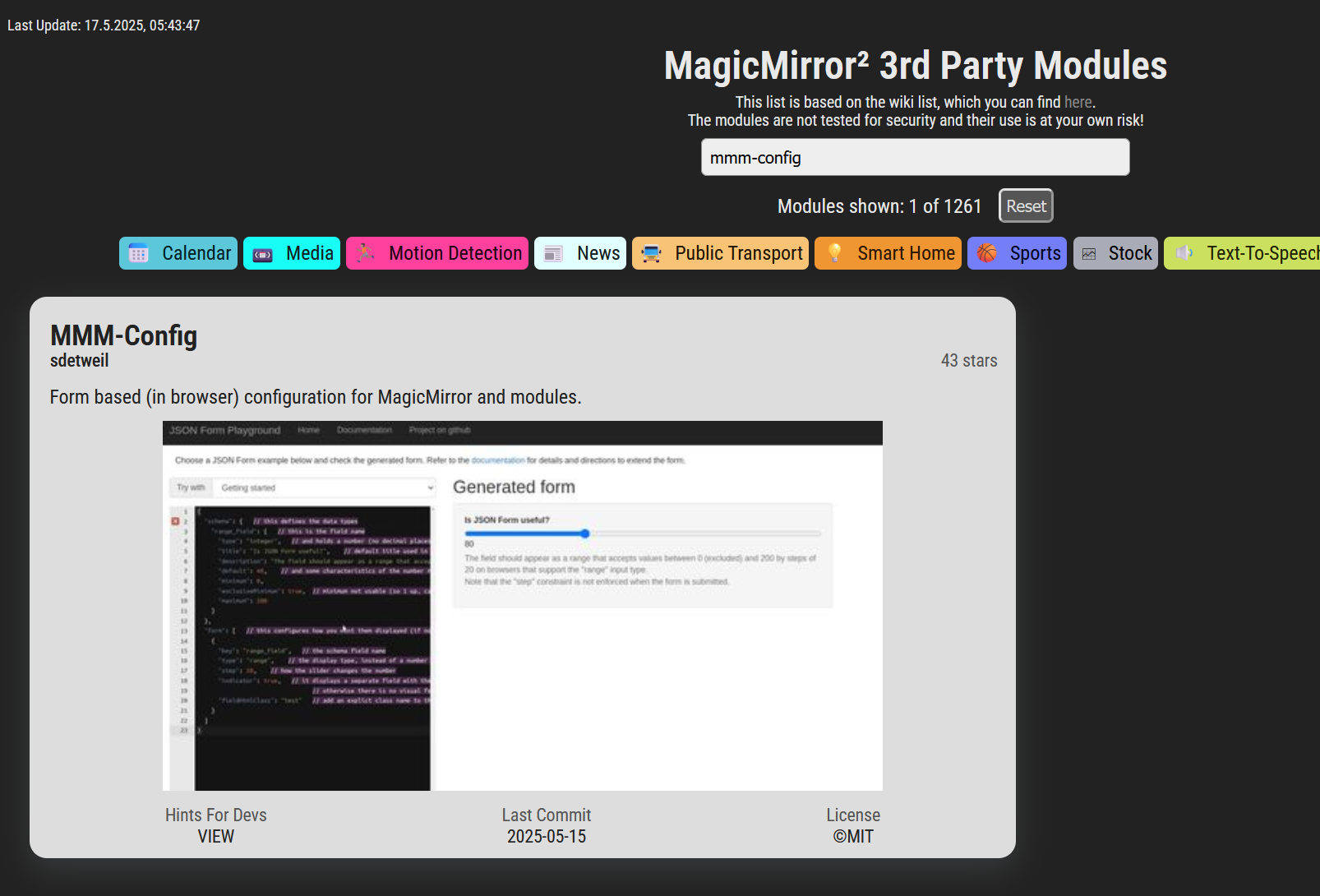Screen dimensions: 1320x896
Task: Click the 43 stars label
Action: point(968,361)
